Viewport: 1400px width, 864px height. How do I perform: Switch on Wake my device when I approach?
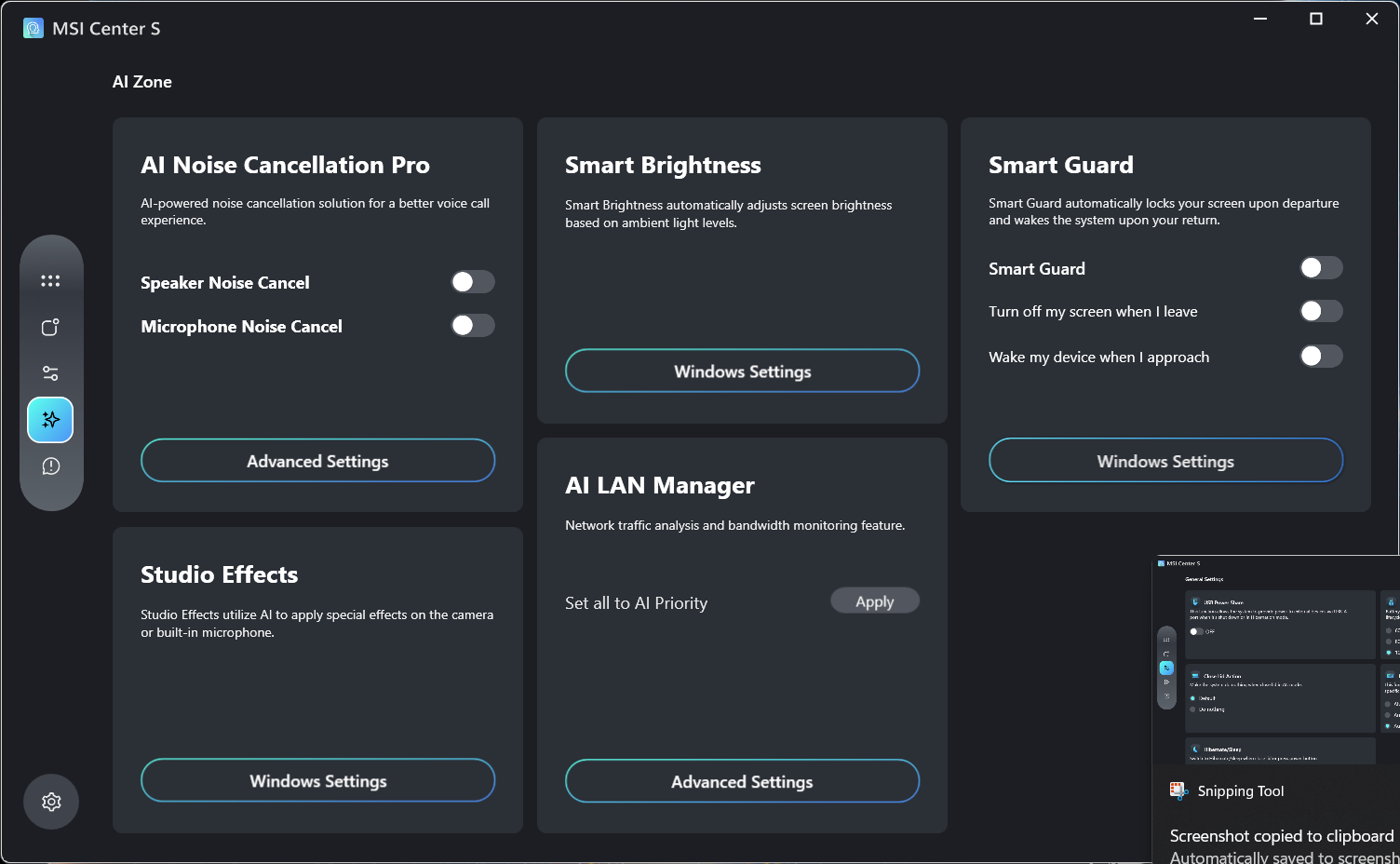(x=1321, y=357)
